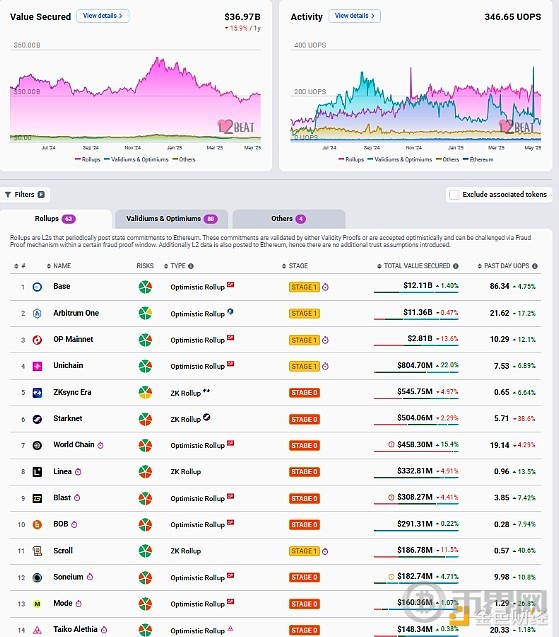
Task: Sort table by Name column header
Action: tap(59, 266)
